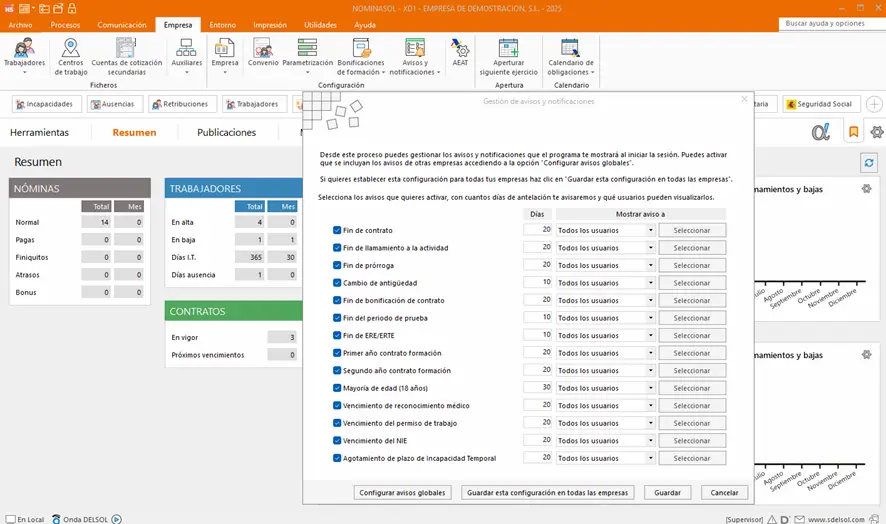Viewport: 886px width, 524px height.
Task: Expand user dropdown for Fin de prórroga
Action: tap(650, 265)
